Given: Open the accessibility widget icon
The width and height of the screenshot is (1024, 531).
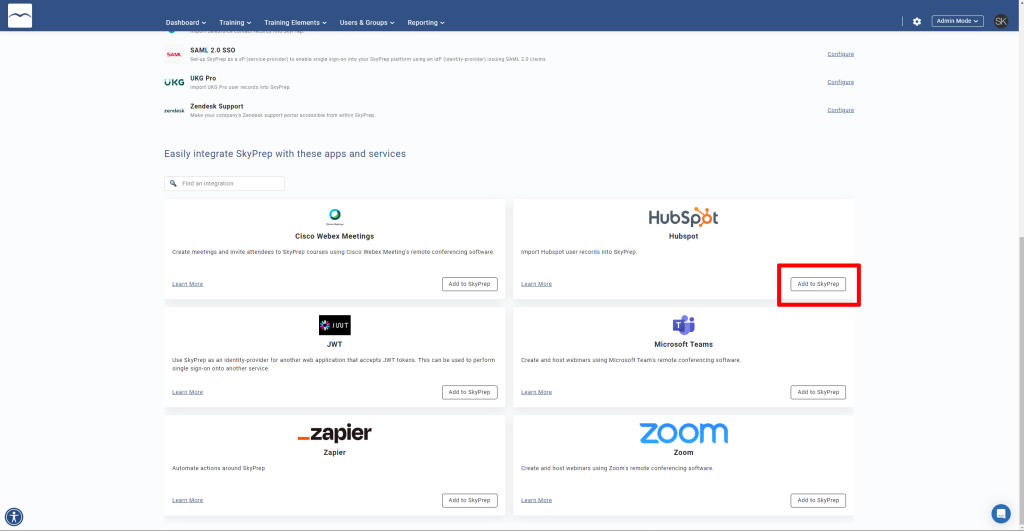Looking at the screenshot, I should (14, 517).
